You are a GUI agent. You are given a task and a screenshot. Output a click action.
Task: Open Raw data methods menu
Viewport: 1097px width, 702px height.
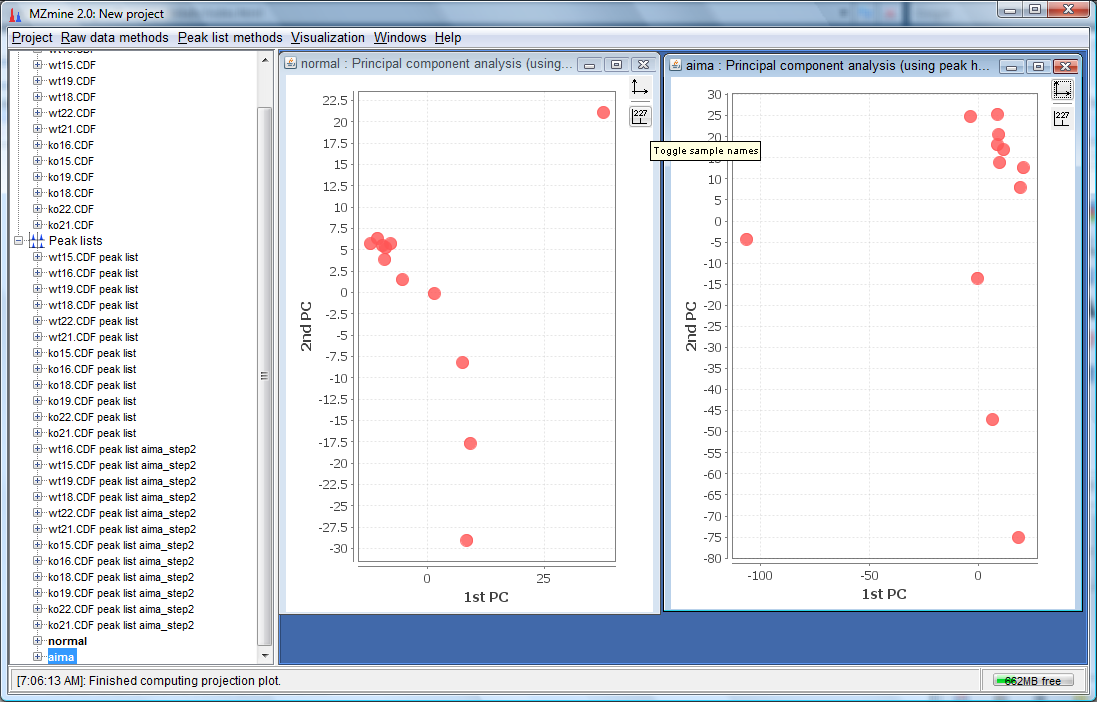(x=115, y=38)
